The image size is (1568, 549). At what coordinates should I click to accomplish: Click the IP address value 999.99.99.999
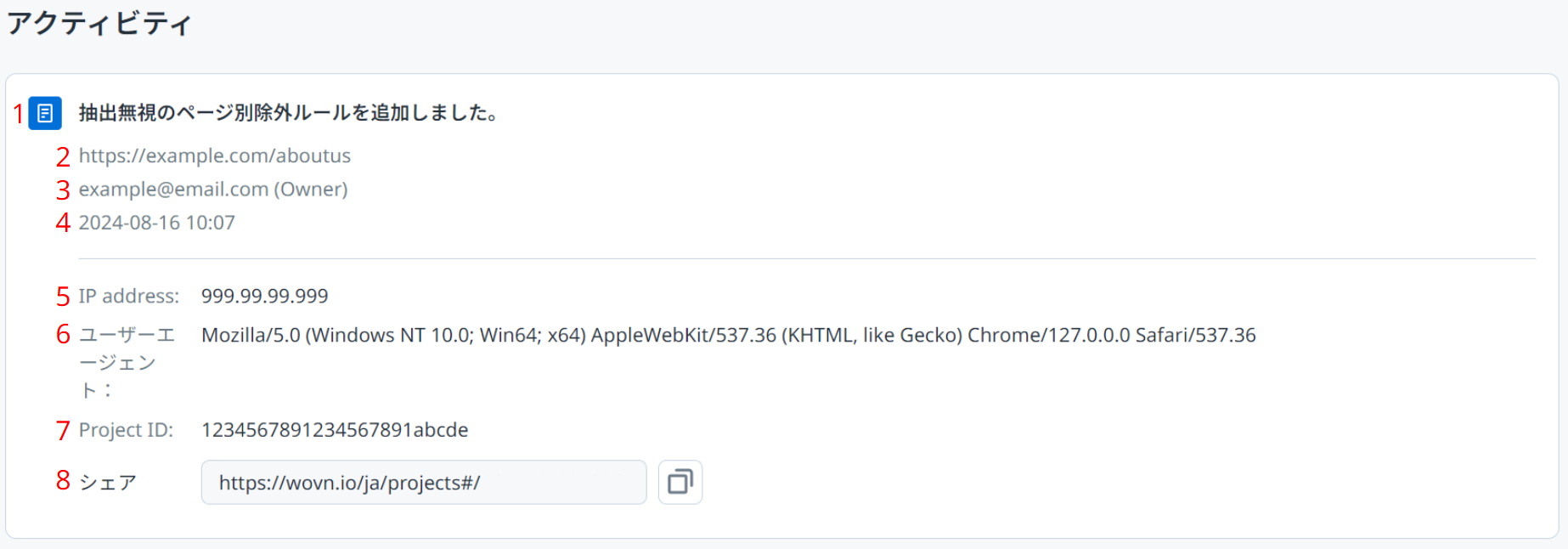pos(264,296)
